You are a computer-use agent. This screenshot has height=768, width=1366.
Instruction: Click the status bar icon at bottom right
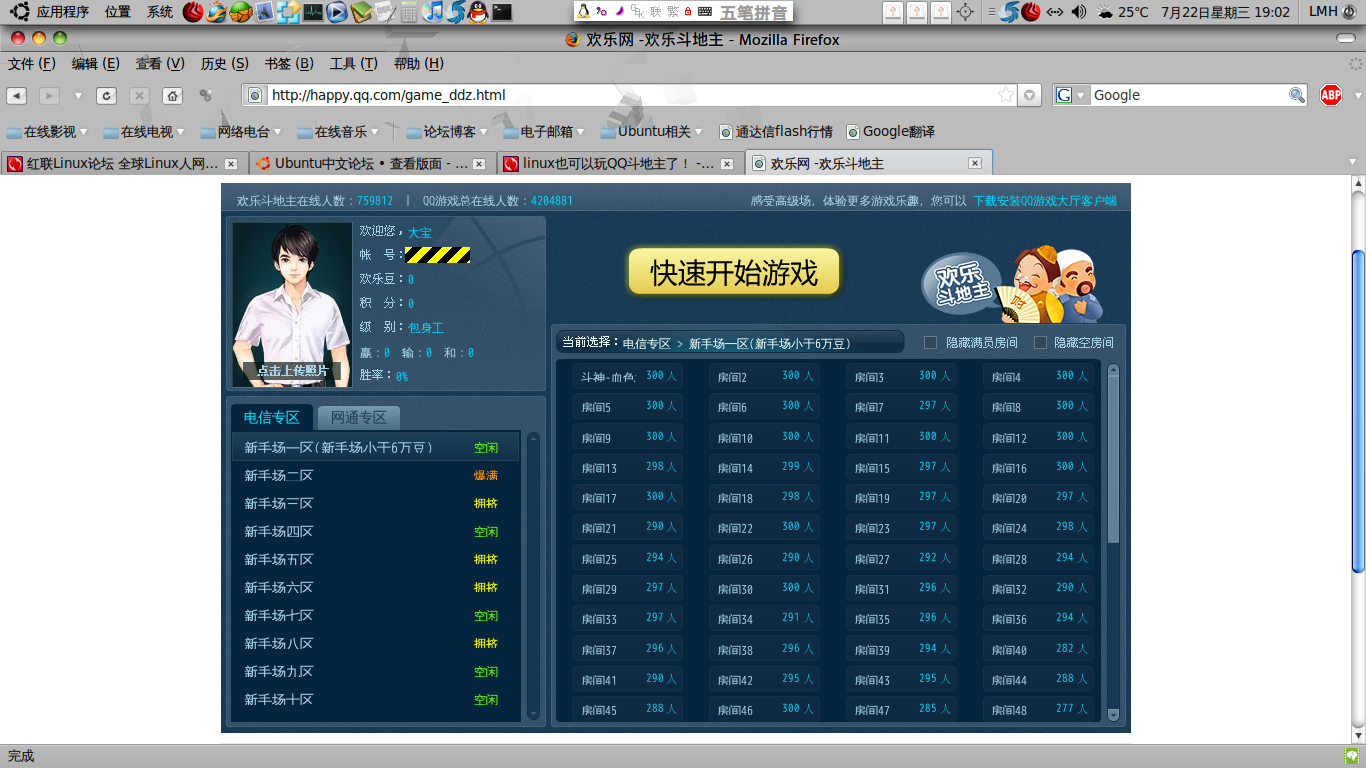pos(1352,756)
